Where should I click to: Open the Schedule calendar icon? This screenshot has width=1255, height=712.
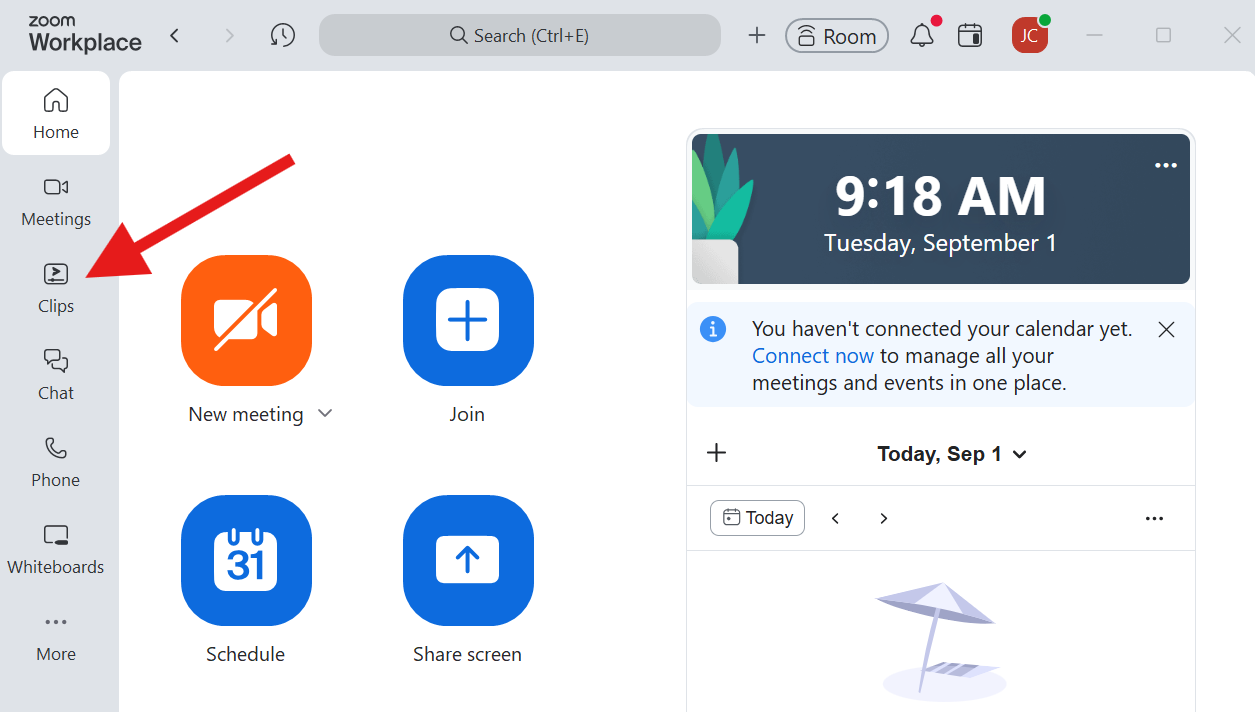click(x=246, y=560)
